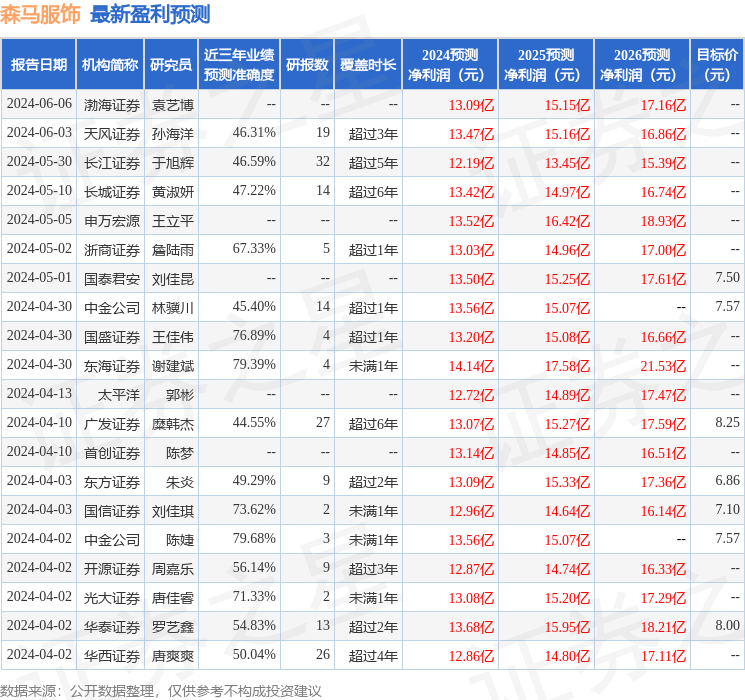Screen dimensions: 745x700
Task: Click analyst name 谢建斌
Action: (173, 366)
